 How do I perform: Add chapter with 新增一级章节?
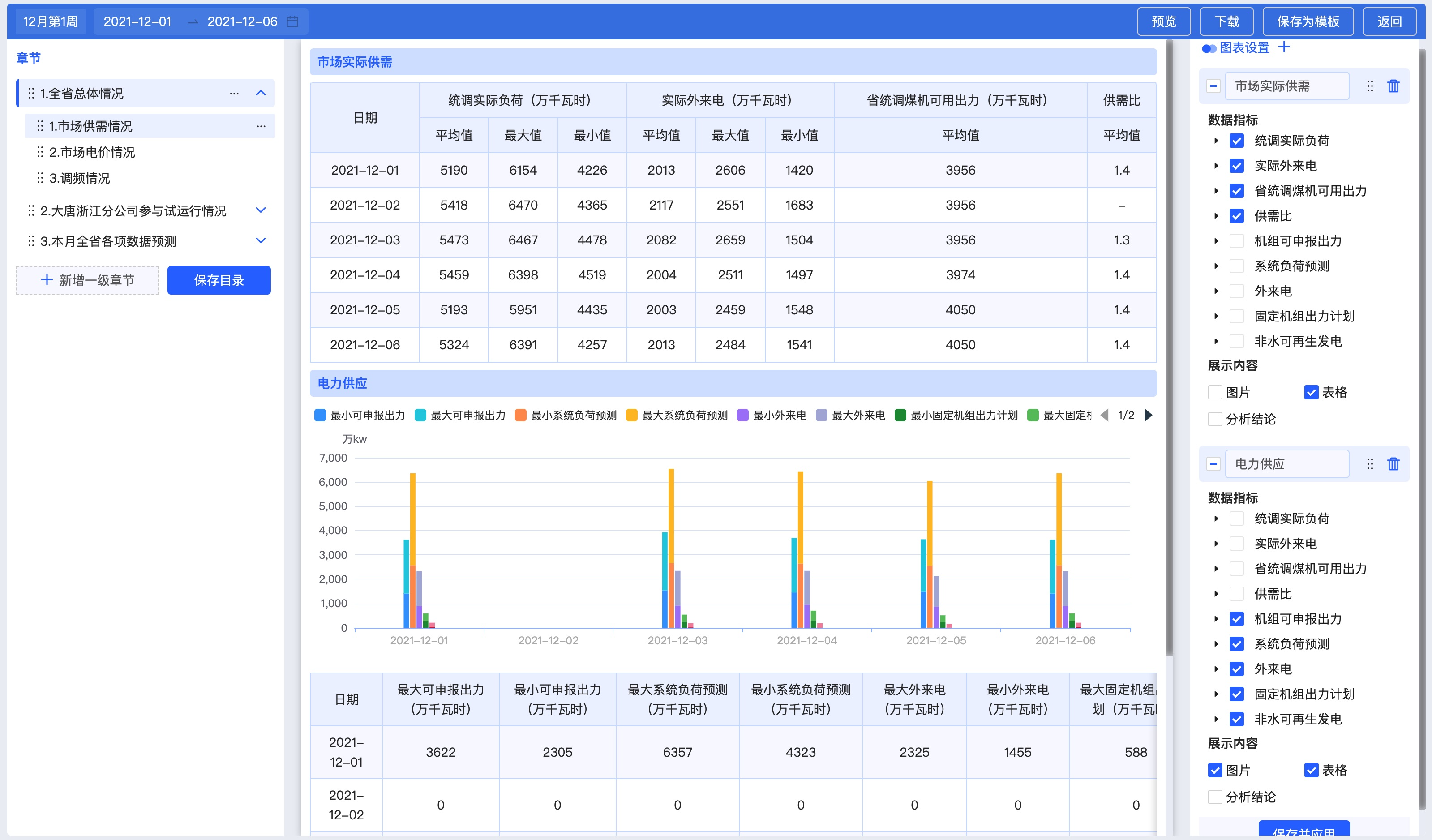[87, 280]
